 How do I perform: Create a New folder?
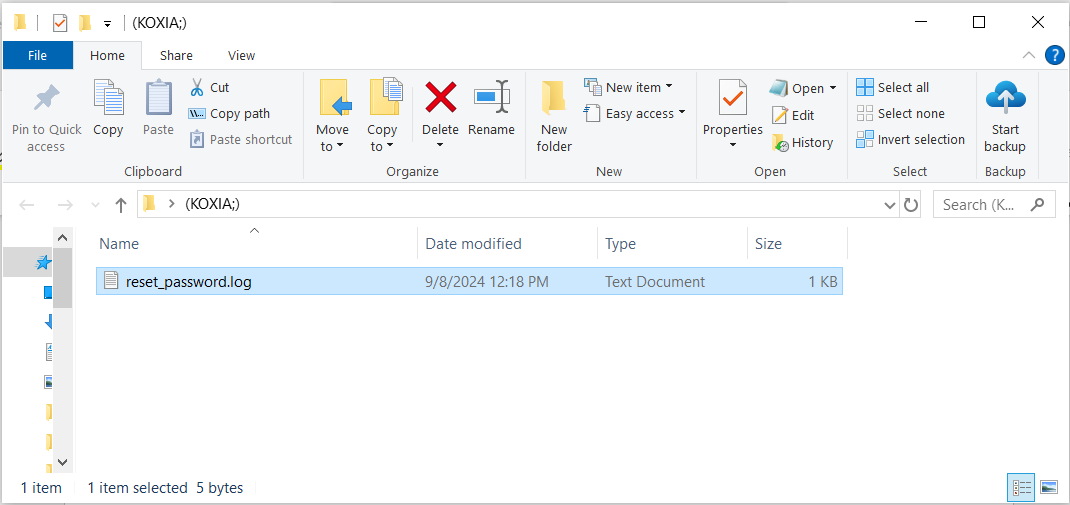pos(553,116)
